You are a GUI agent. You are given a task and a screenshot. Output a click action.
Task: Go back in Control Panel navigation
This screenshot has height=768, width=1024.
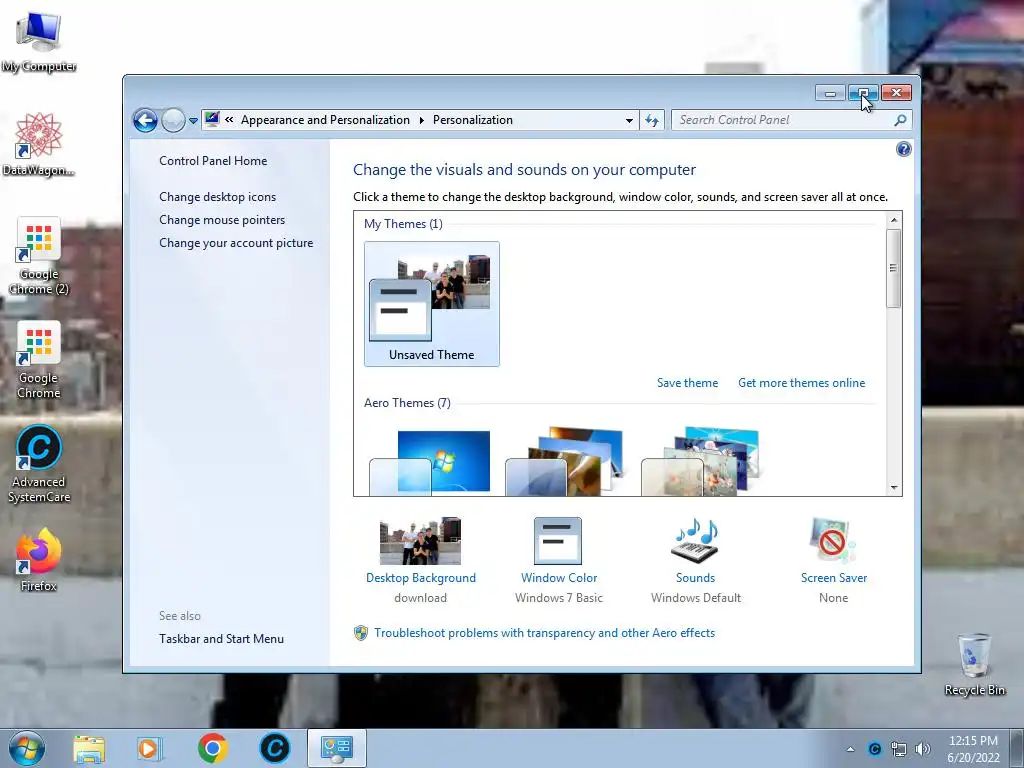[145, 120]
